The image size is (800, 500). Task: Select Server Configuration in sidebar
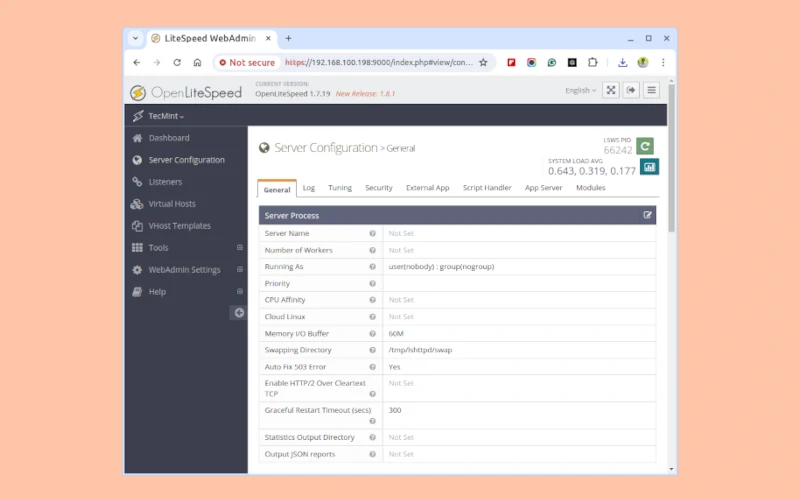[x=186, y=160]
